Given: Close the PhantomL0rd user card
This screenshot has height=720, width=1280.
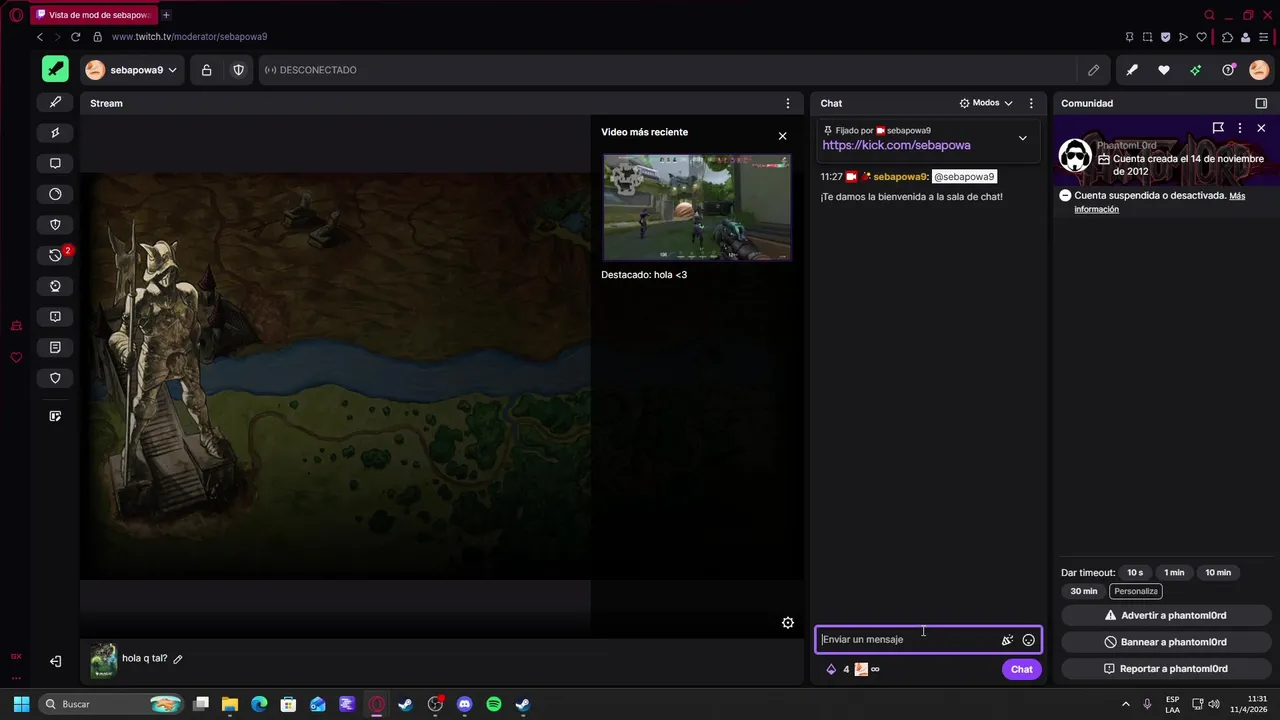Looking at the screenshot, I should [x=1261, y=128].
